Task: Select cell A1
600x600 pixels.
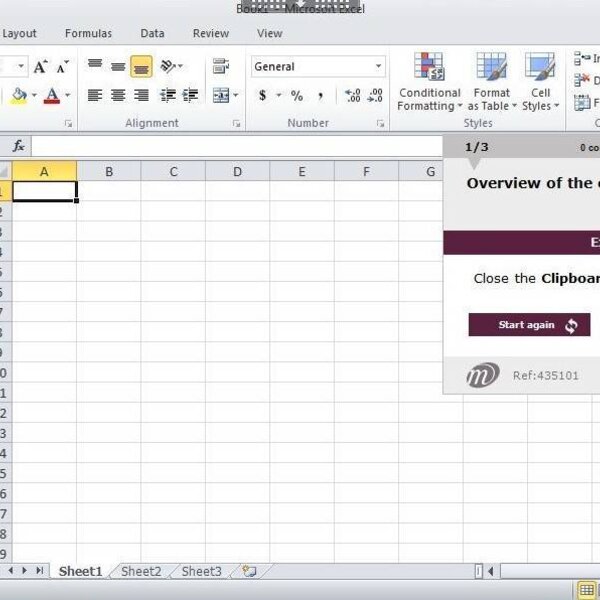Action: pyautogui.click(x=44, y=191)
